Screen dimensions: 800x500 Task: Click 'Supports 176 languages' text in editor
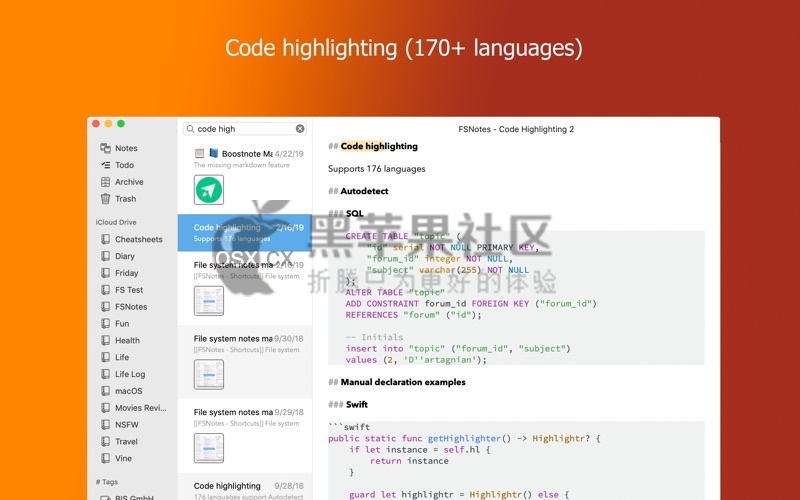pyautogui.click(x=377, y=168)
